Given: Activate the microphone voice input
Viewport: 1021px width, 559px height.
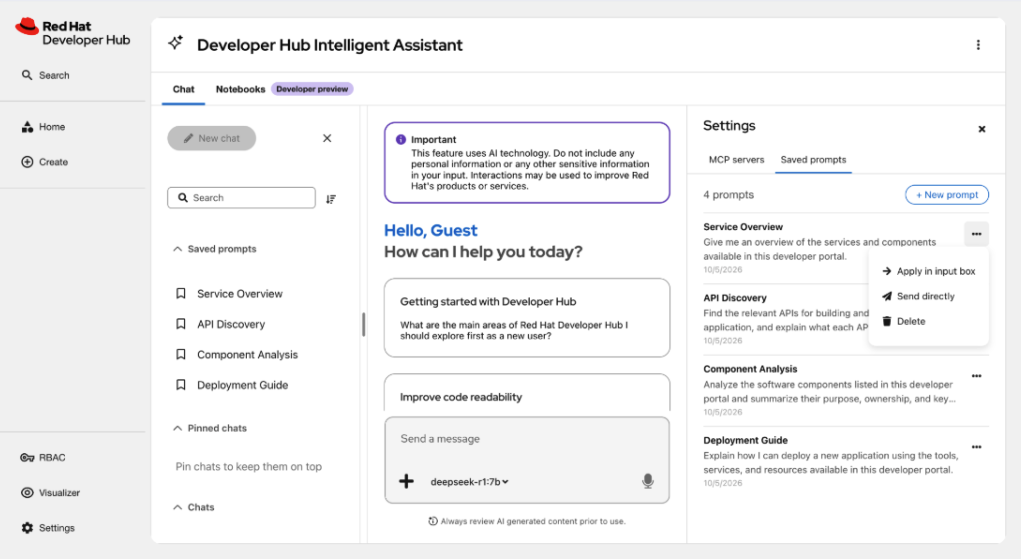Looking at the screenshot, I should [647, 481].
